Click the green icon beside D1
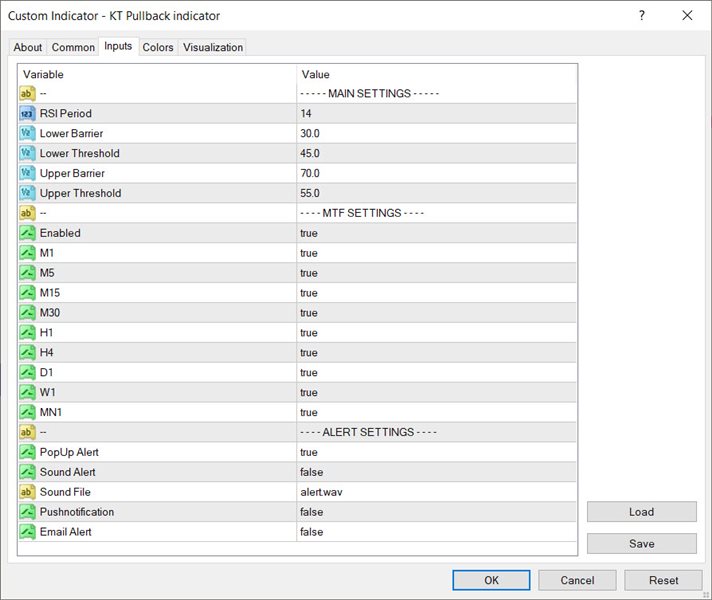712x600 pixels. [27, 372]
